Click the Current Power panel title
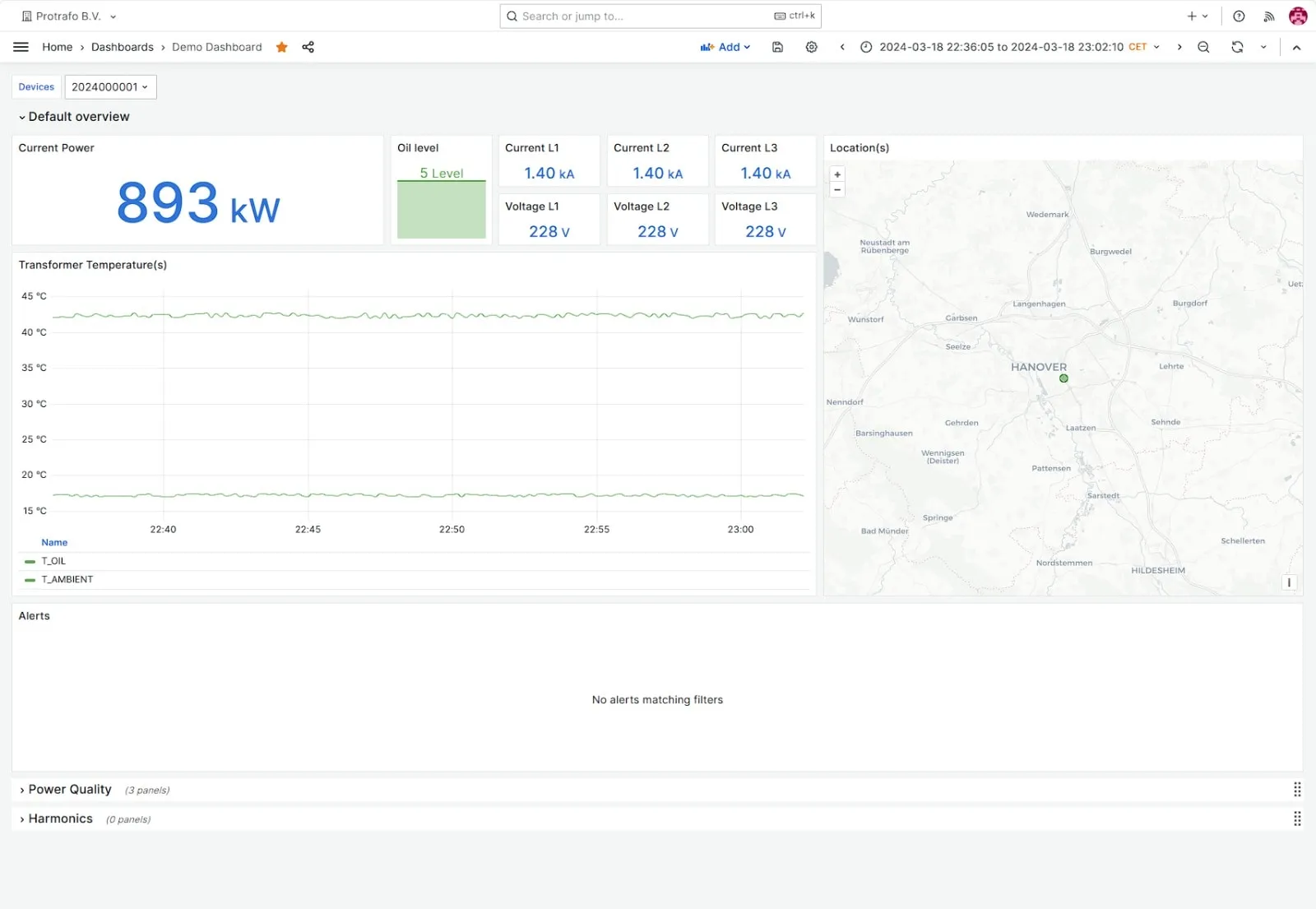This screenshot has width=1316, height=909. click(x=57, y=148)
